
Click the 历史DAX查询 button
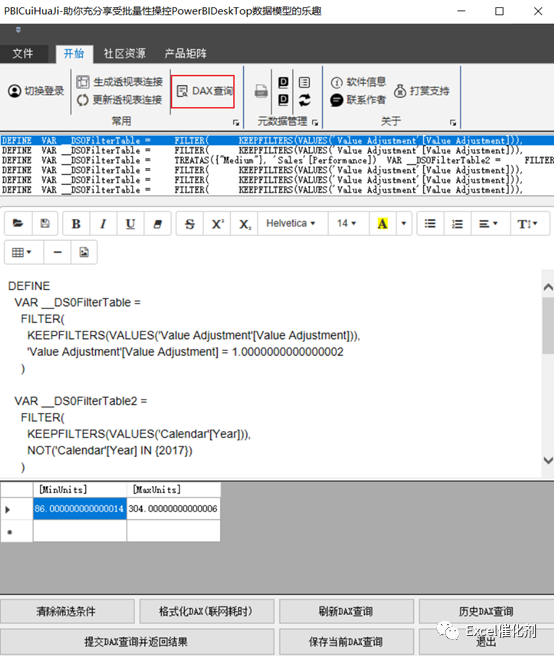[486, 612]
